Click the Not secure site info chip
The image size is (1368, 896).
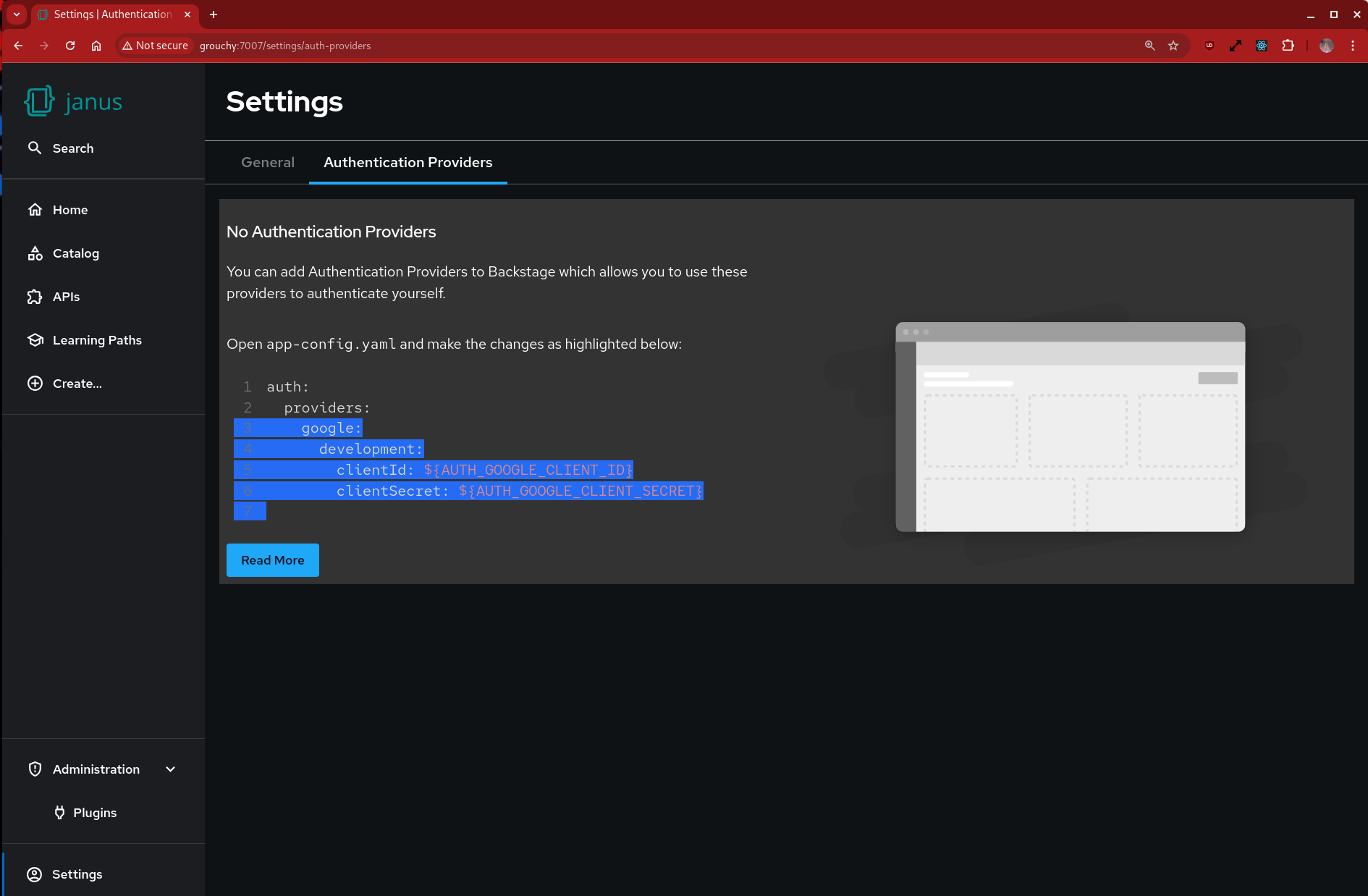pyautogui.click(x=155, y=46)
